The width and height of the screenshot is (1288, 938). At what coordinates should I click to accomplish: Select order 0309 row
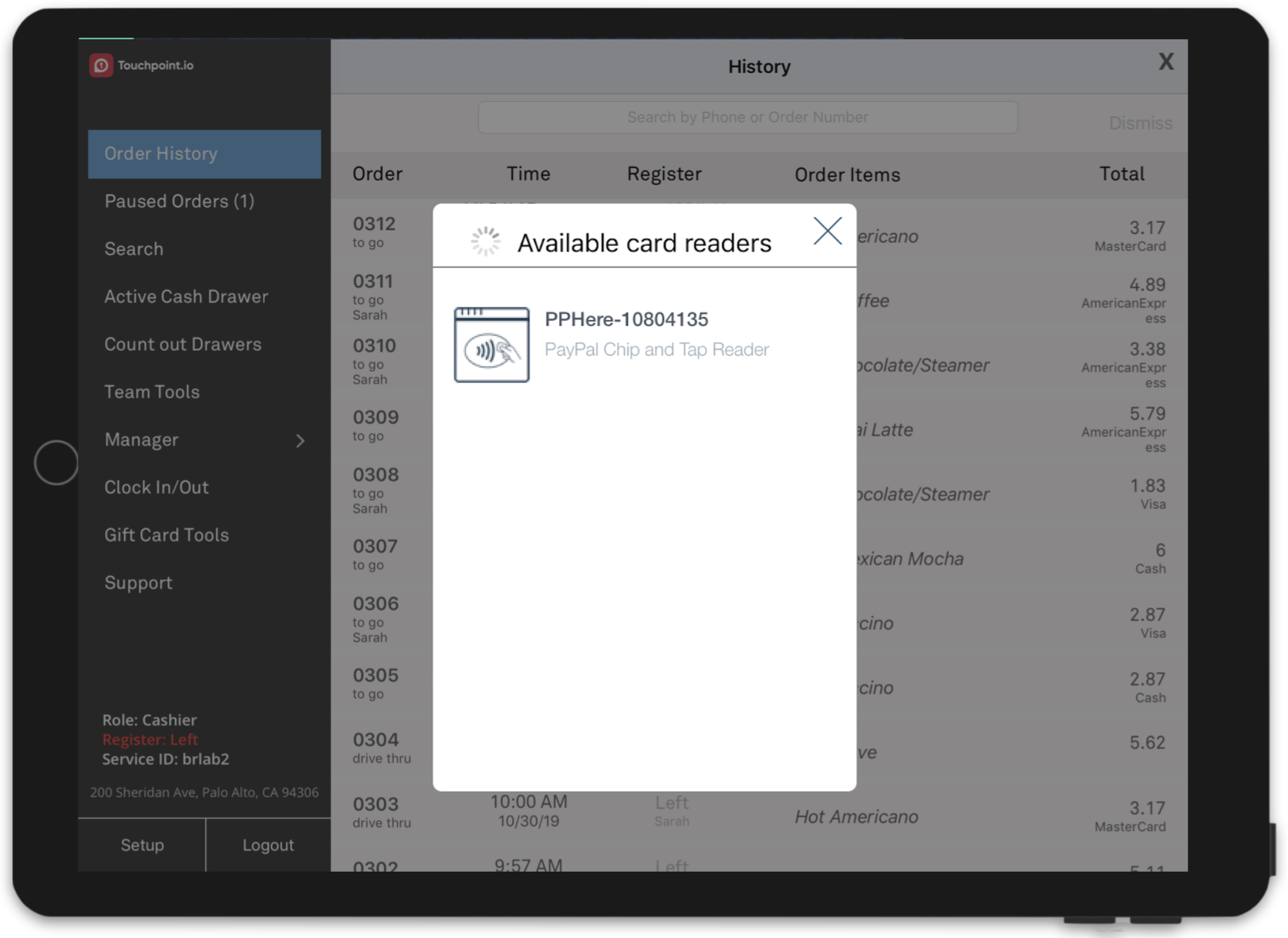point(760,427)
